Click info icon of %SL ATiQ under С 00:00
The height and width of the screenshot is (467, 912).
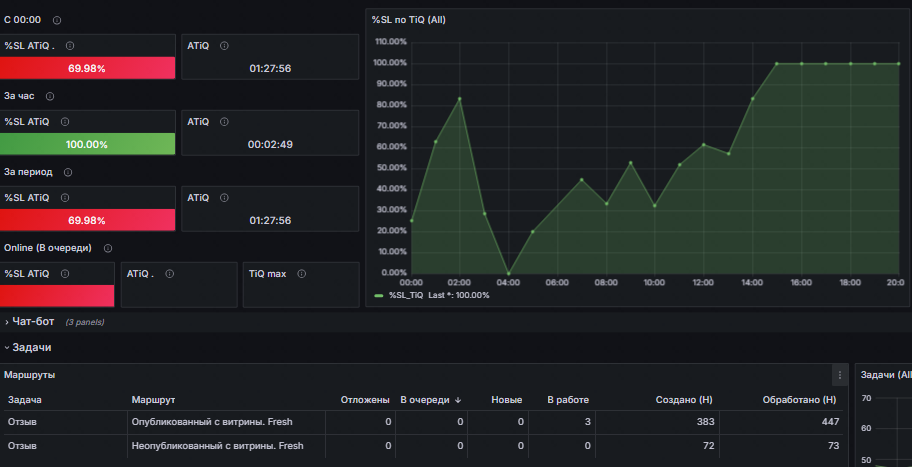[x=70, y=46]
